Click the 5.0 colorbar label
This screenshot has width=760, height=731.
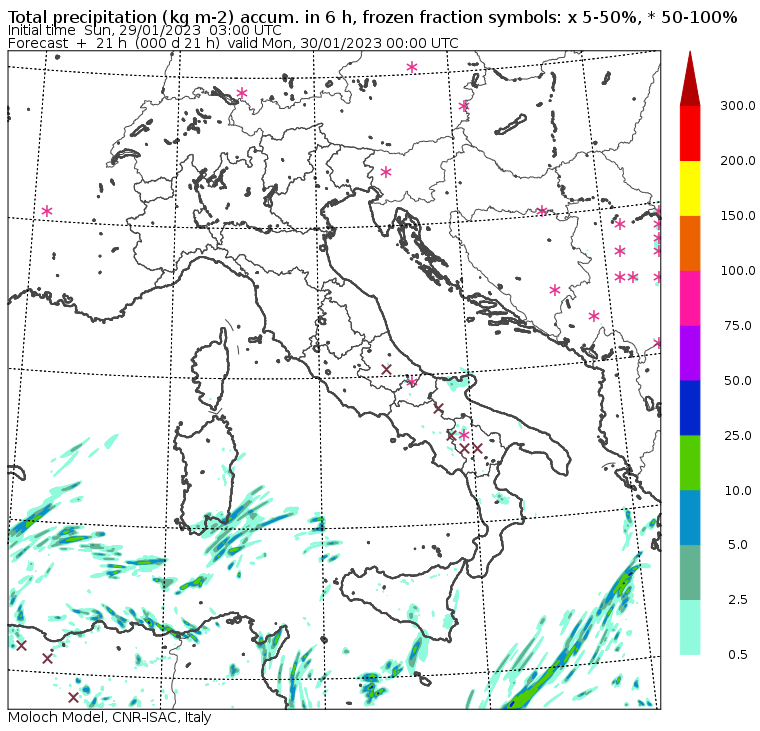click(738, 545)
